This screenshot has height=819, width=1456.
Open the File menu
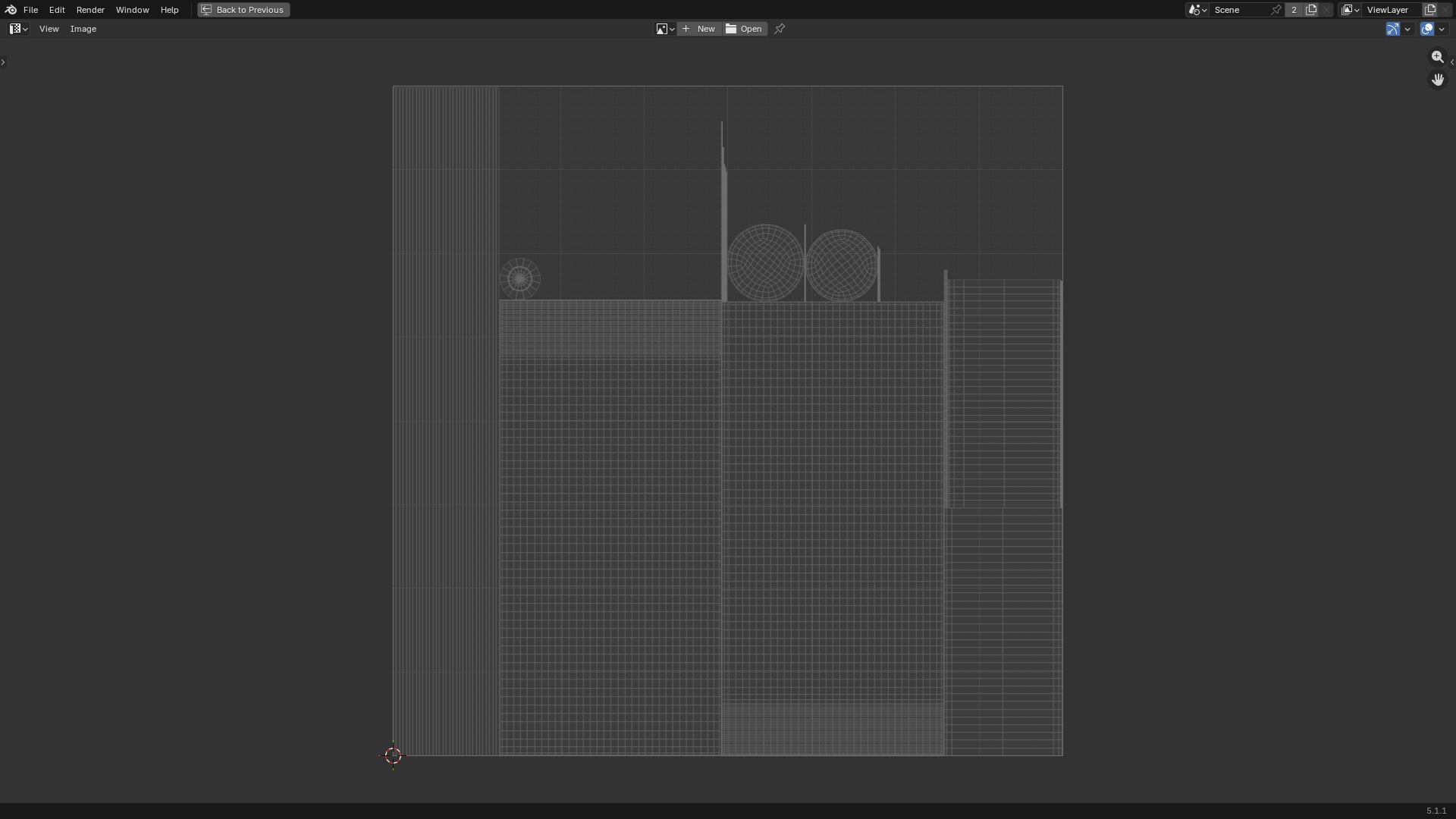point(30,10)
